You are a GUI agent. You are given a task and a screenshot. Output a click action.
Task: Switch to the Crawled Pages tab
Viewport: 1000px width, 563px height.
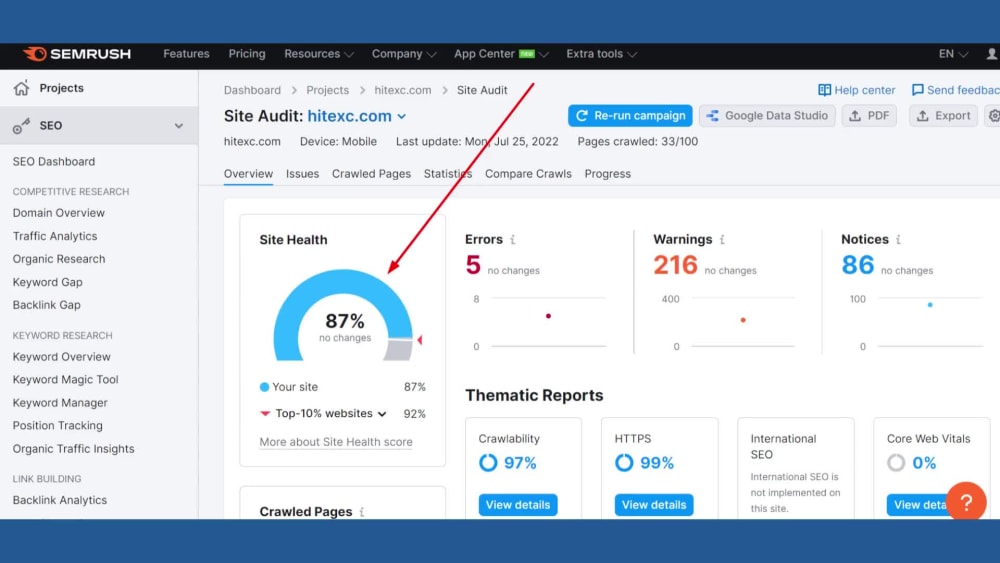click(x=371, y=174)
